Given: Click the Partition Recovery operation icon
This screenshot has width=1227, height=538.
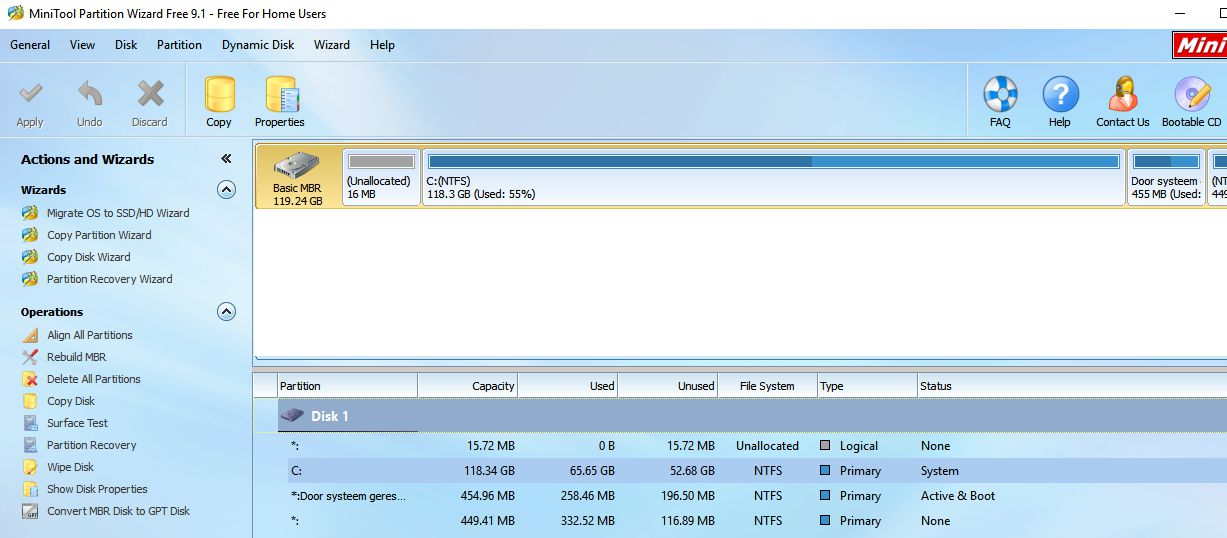Looking at the screenshot, I should (x=29, y=445).
